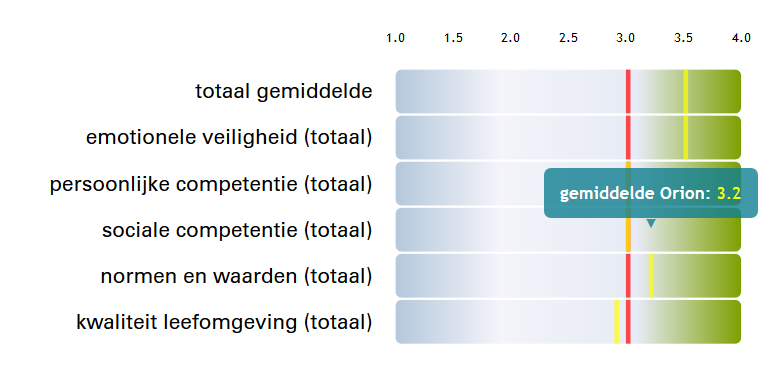Select the sociale competentie (totaal) label
The height and width of the screenshot is (387, 782).
click(237, 230)
